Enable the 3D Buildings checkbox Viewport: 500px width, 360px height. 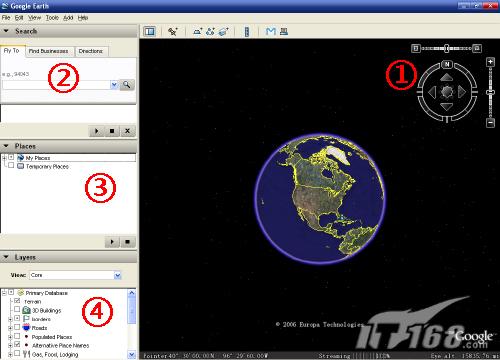coord(17,310)
